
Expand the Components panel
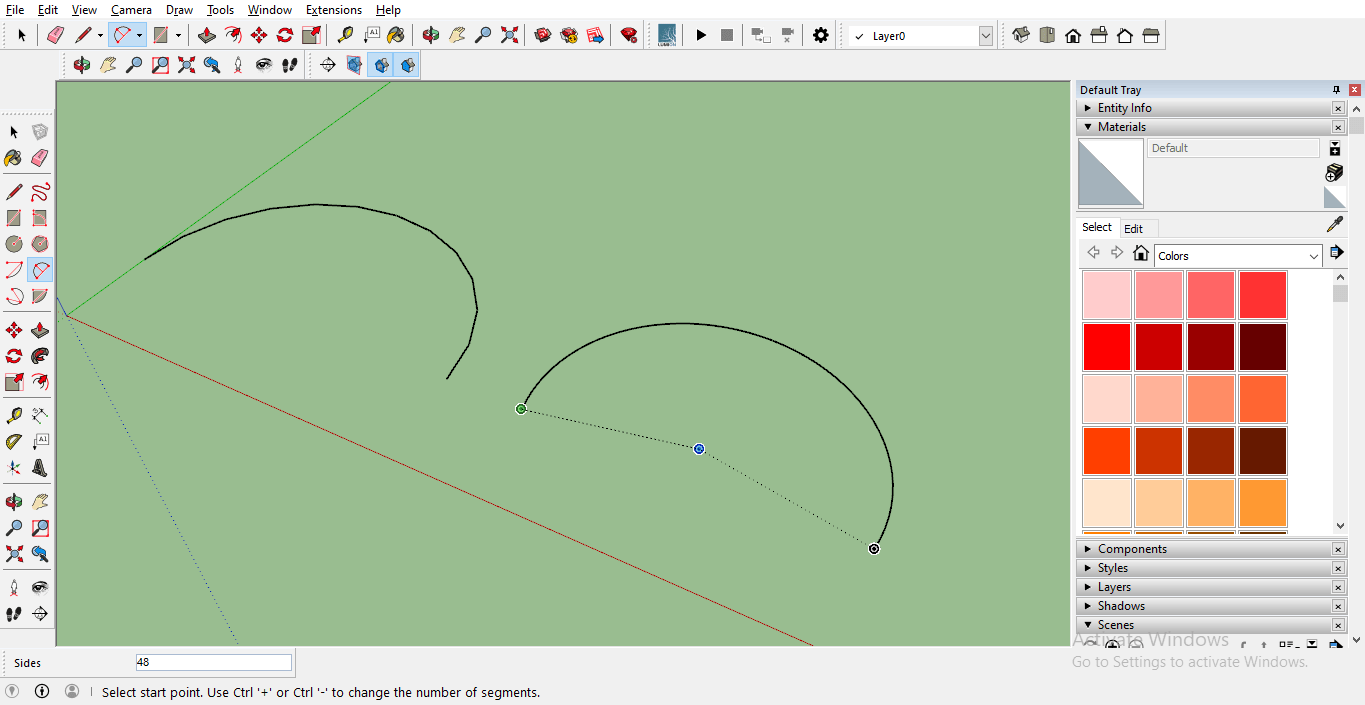coord(1132,549)
